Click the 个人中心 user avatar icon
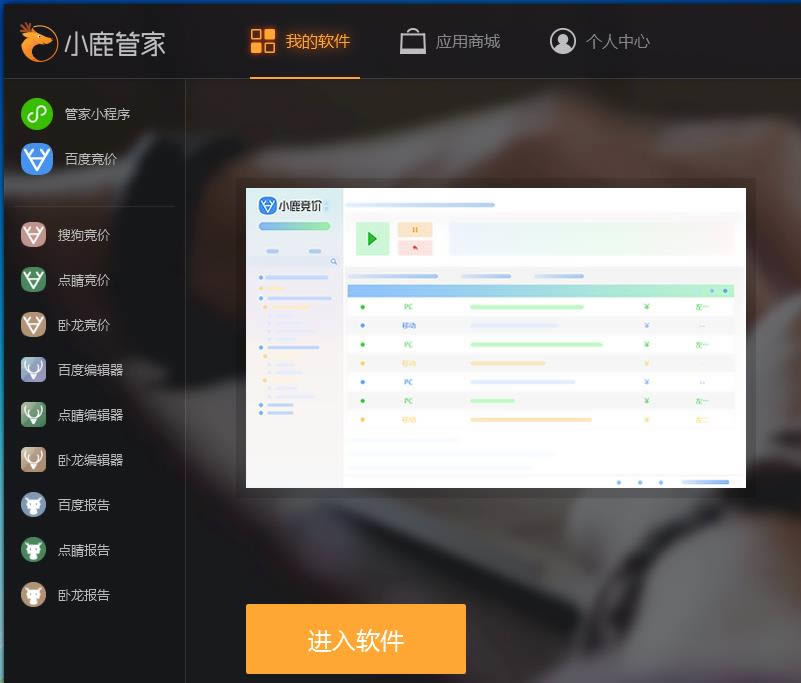 coord(563,42)
